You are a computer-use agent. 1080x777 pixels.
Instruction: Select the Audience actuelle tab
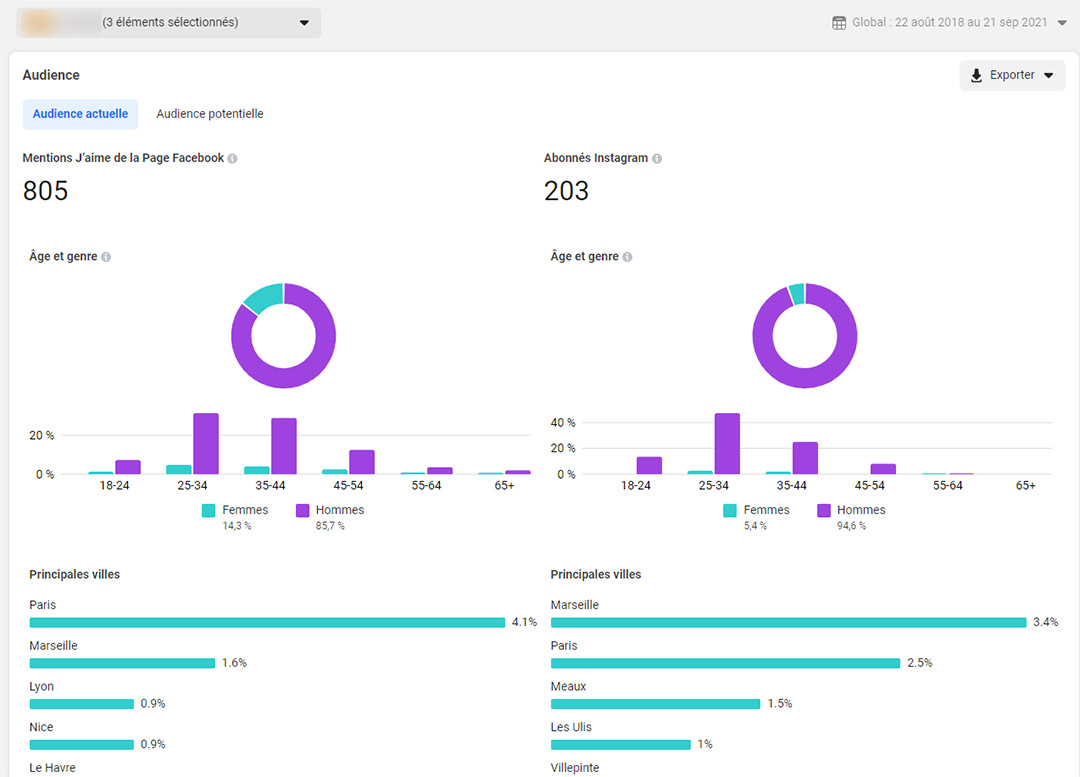[80, 114]
